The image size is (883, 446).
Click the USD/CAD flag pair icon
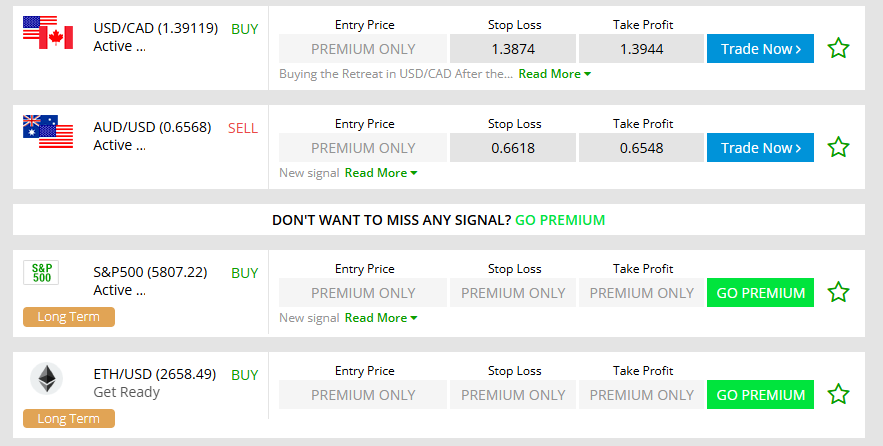pyautogui.click(x=48, y=32)
